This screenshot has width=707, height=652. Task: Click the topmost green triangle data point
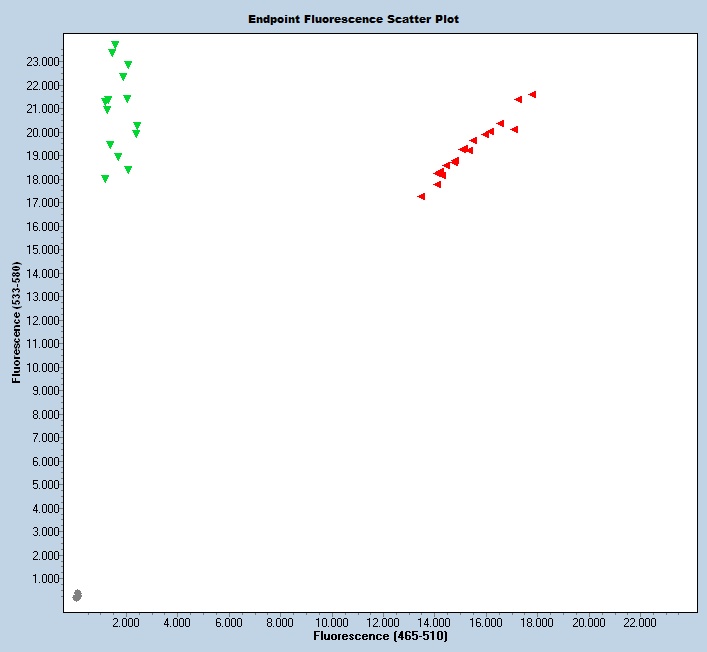(115, 45)
